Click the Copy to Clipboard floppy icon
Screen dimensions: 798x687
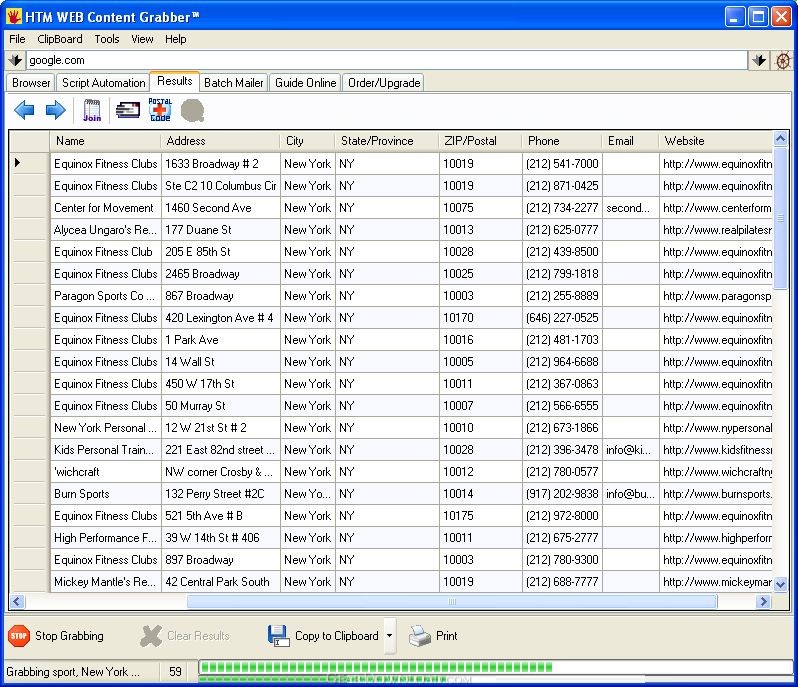point(278,636)
